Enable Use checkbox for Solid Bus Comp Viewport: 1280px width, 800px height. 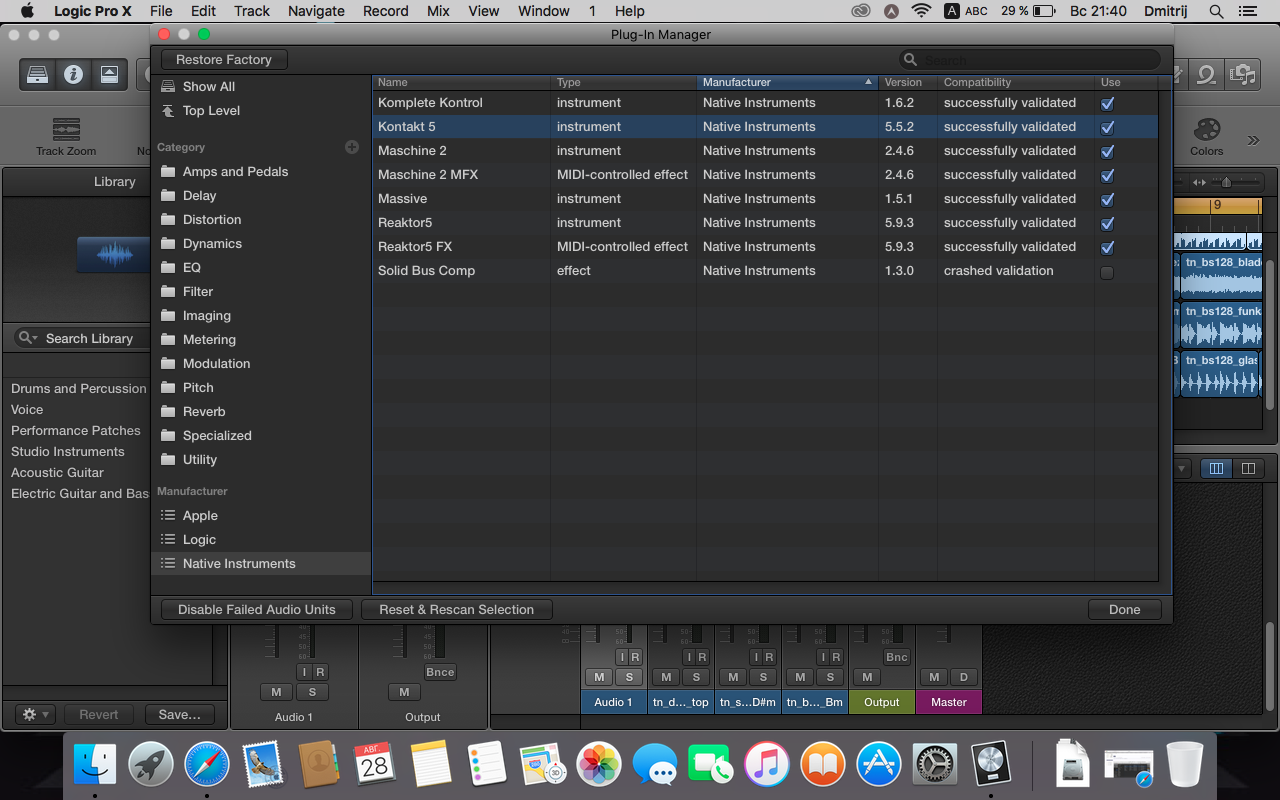[1107, 272]
